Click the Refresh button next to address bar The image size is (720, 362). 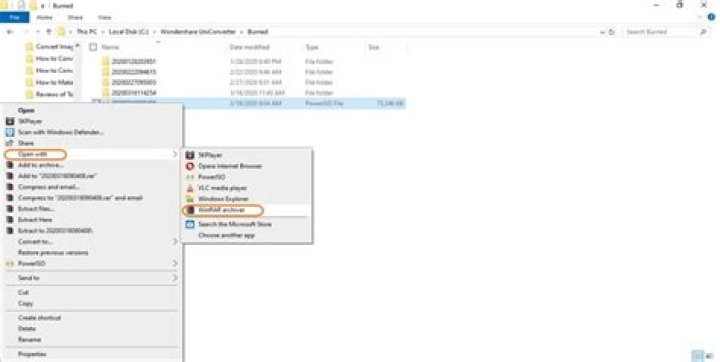pos(612,32)
